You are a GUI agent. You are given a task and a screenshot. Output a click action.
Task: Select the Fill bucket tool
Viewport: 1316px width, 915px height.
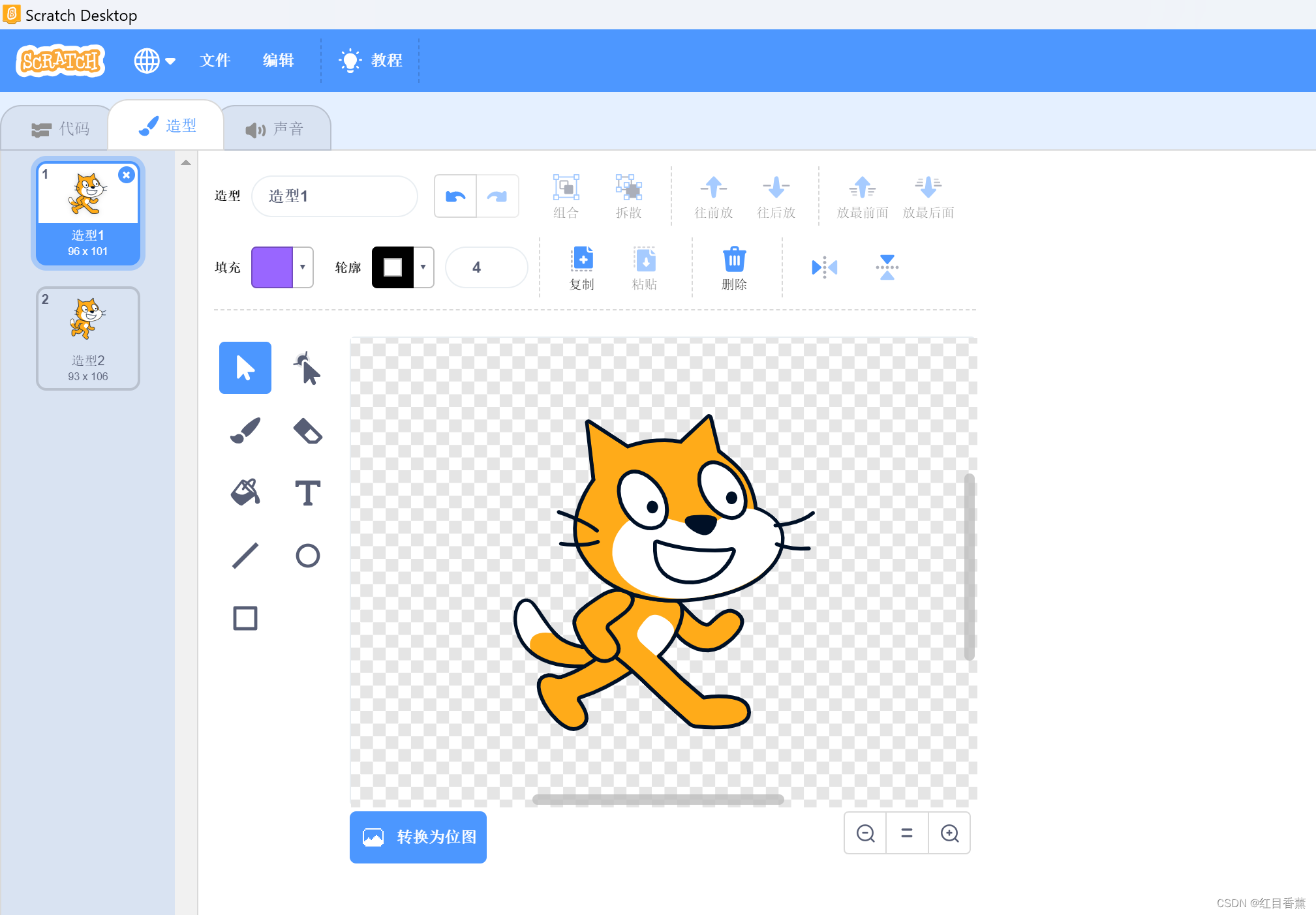245,493
